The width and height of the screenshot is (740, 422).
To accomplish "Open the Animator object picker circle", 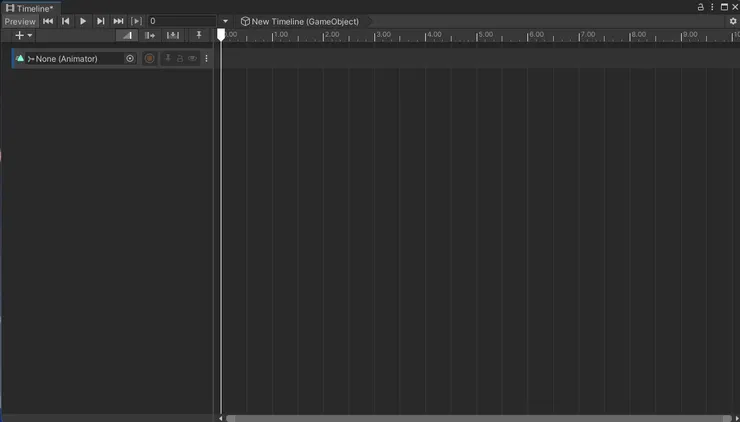I will (x=130, y=59).
